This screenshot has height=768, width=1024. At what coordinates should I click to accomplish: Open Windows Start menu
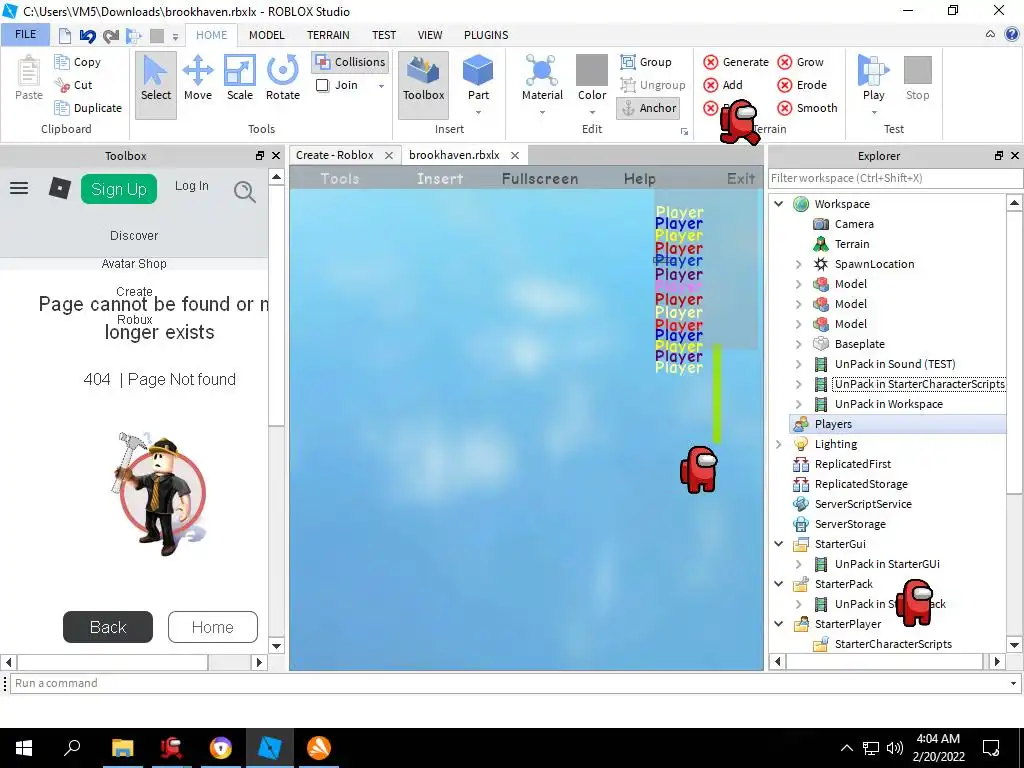pos(24,748)
